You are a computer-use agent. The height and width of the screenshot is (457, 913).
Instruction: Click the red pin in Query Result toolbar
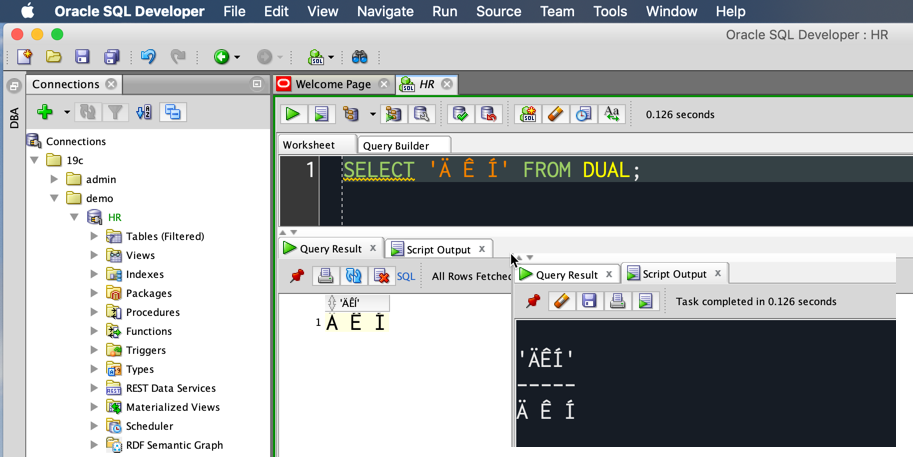[x=297, y=275]
